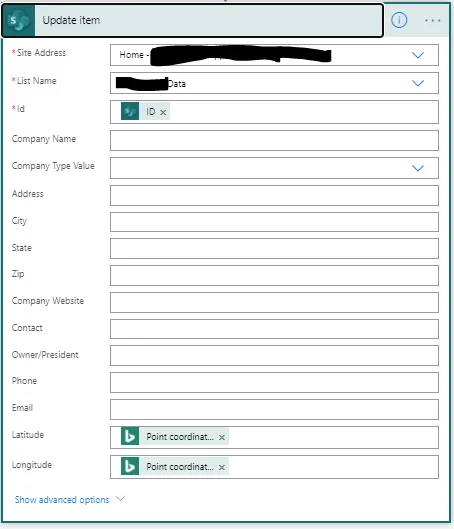
Task: Focus the Company Website field
Action: click(x=274, y=303)
